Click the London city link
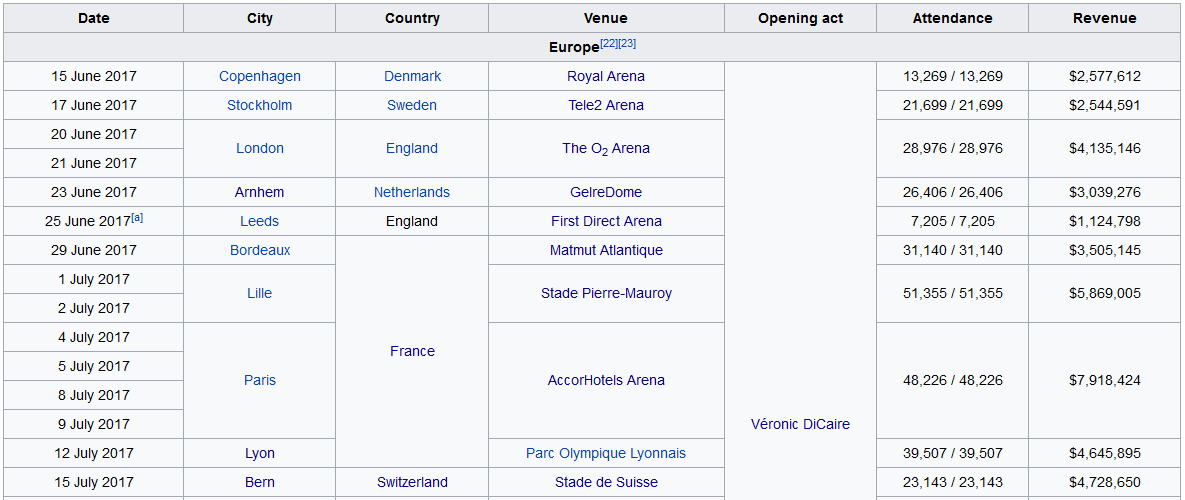 pos(260,148)
